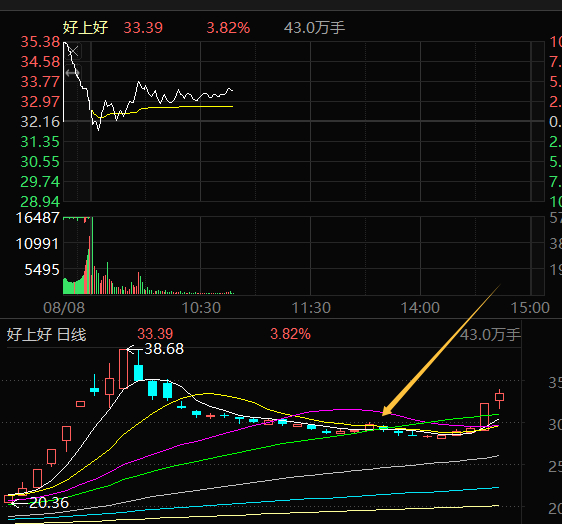Click 43.0万手 volume in the intraday header
This screenshot has width=562, height=524.
[314, 28]
